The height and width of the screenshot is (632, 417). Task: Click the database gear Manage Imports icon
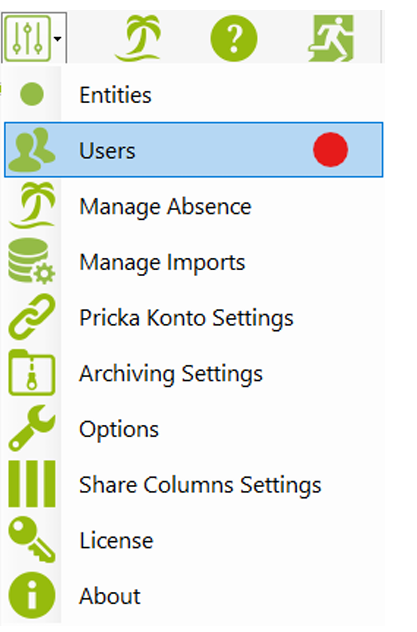32,261
